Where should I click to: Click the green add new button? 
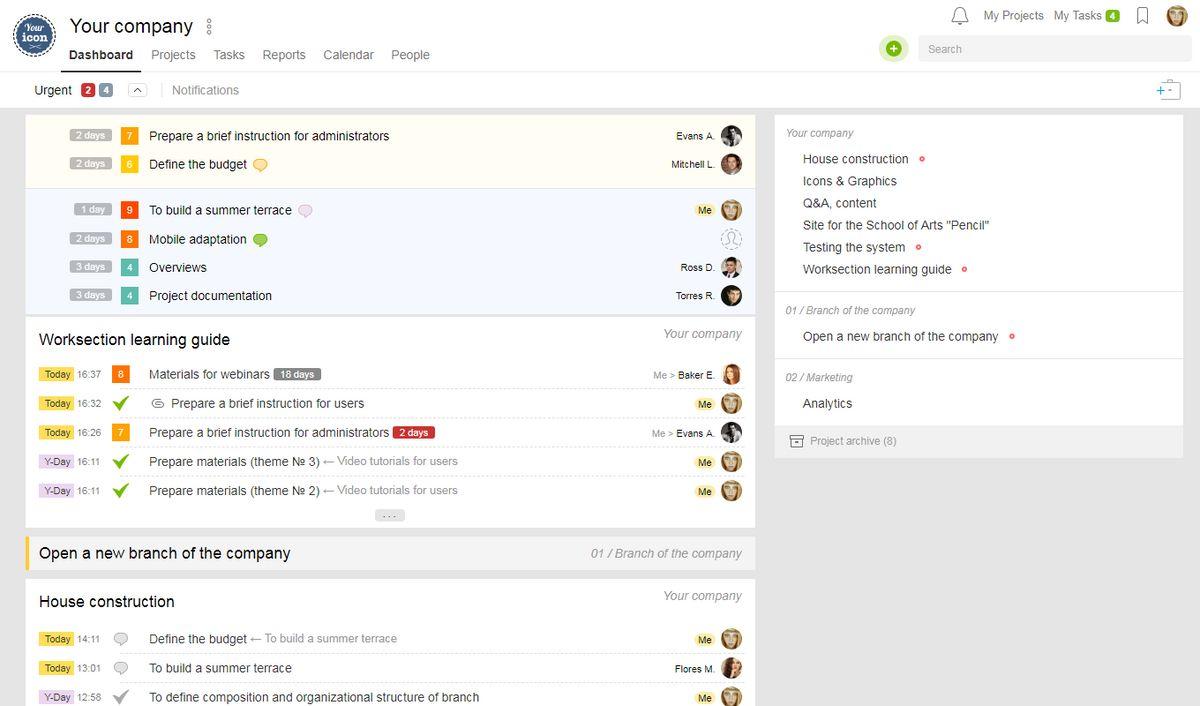point(894,48)
